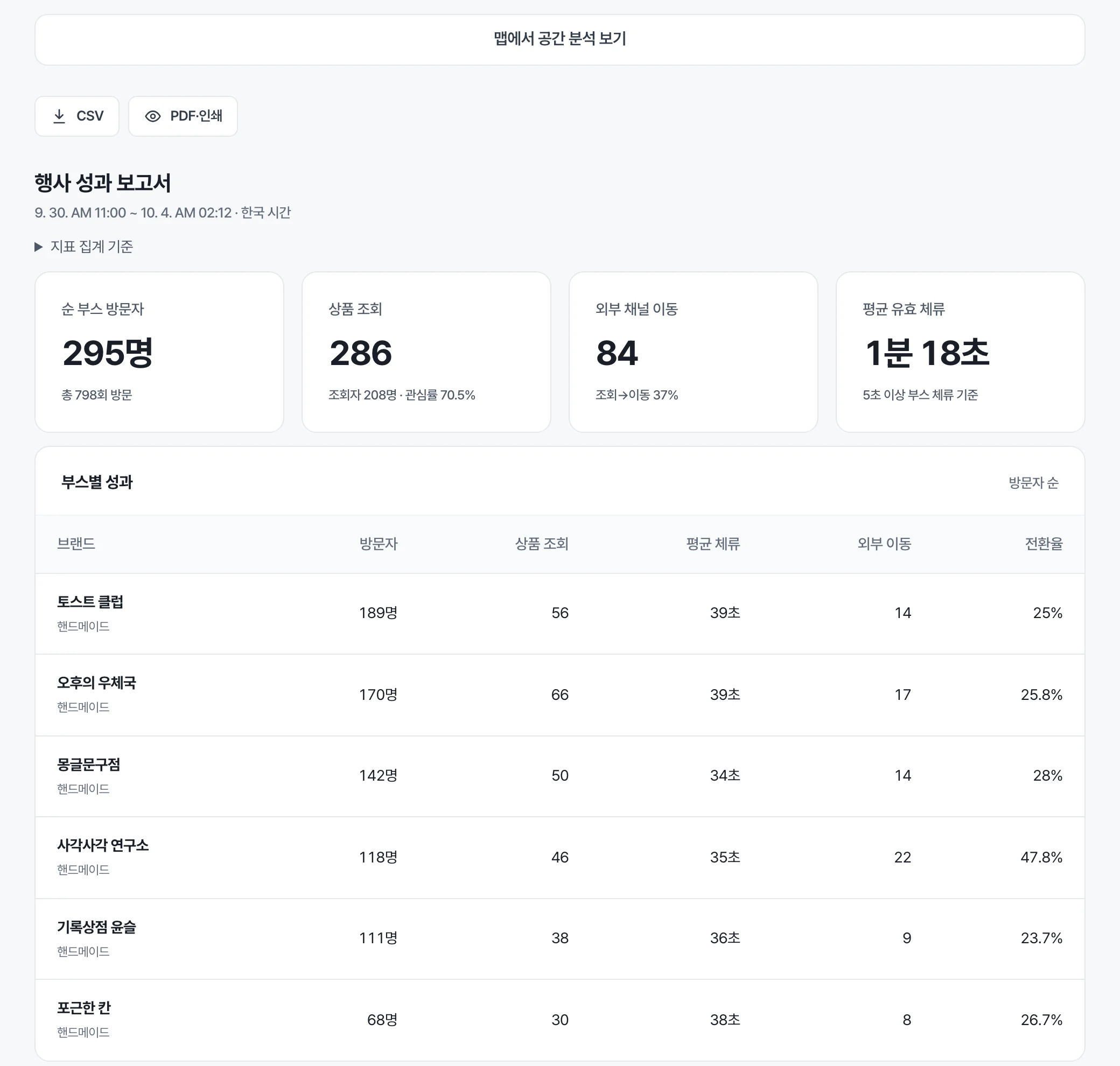1120x1066 pixels.
Task: Click the CSV download arrow icon
Action: pos(59,116)
